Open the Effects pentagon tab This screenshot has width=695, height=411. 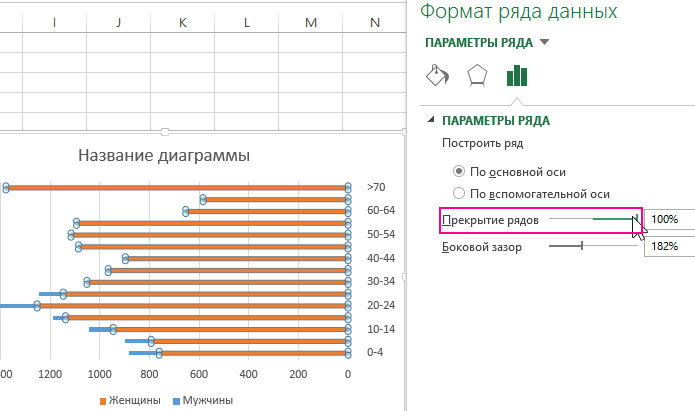[x=477, y=75]
